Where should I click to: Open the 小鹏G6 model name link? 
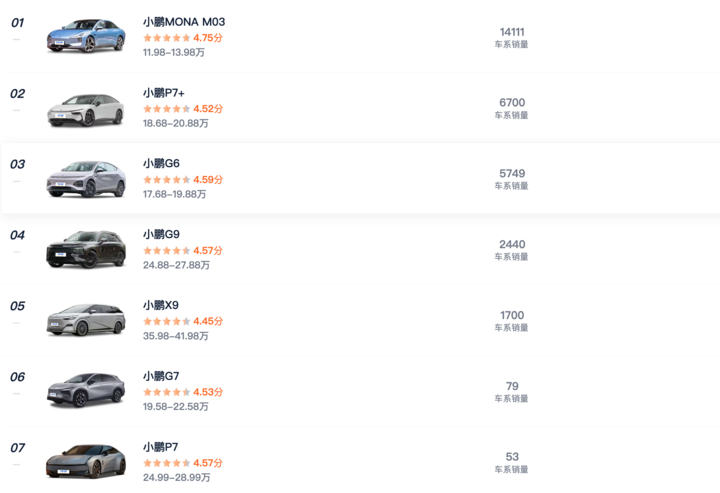pos(161,163)
